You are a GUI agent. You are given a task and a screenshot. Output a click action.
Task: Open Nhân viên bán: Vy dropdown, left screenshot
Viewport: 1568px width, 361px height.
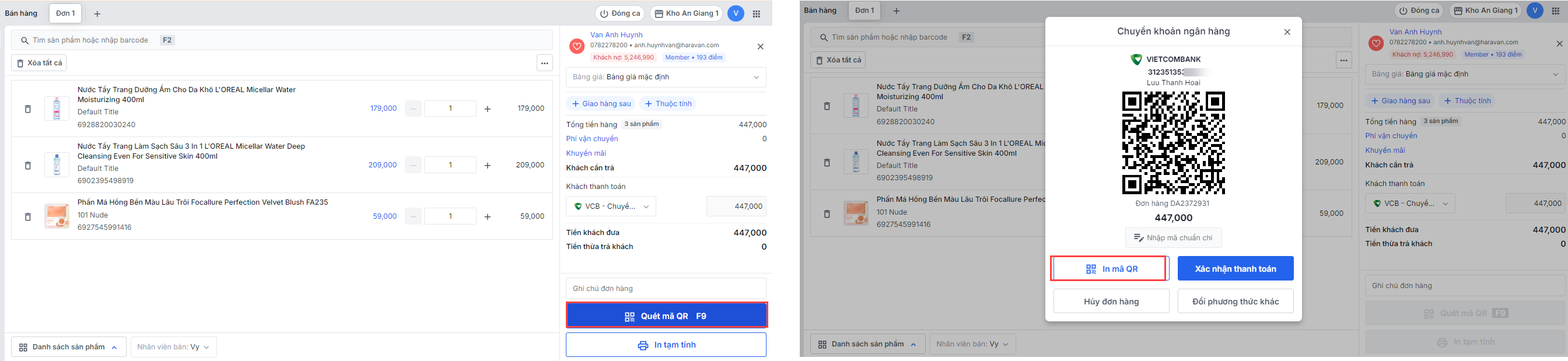pyautogui.click(x=173, y=347)
